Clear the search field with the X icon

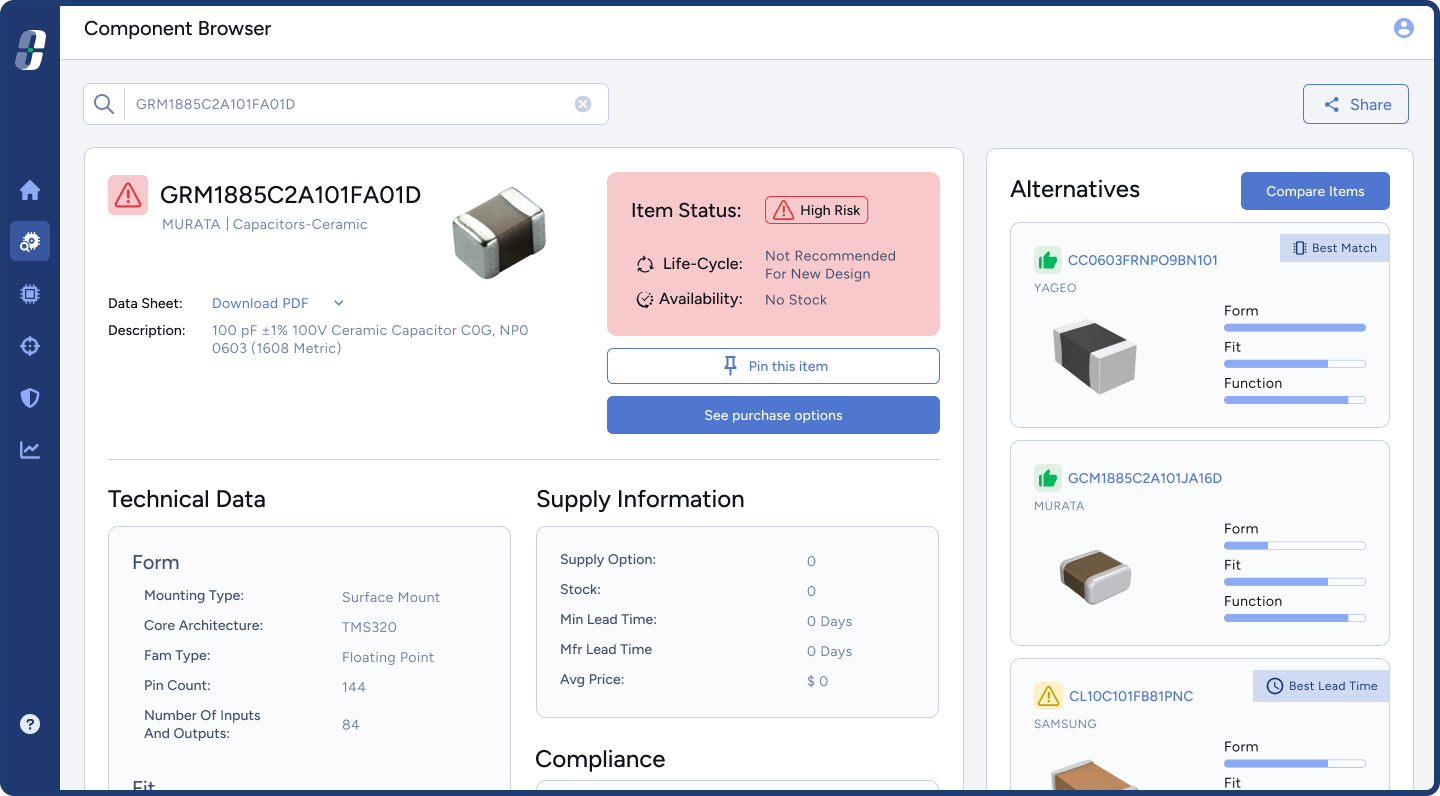[583, 104]
